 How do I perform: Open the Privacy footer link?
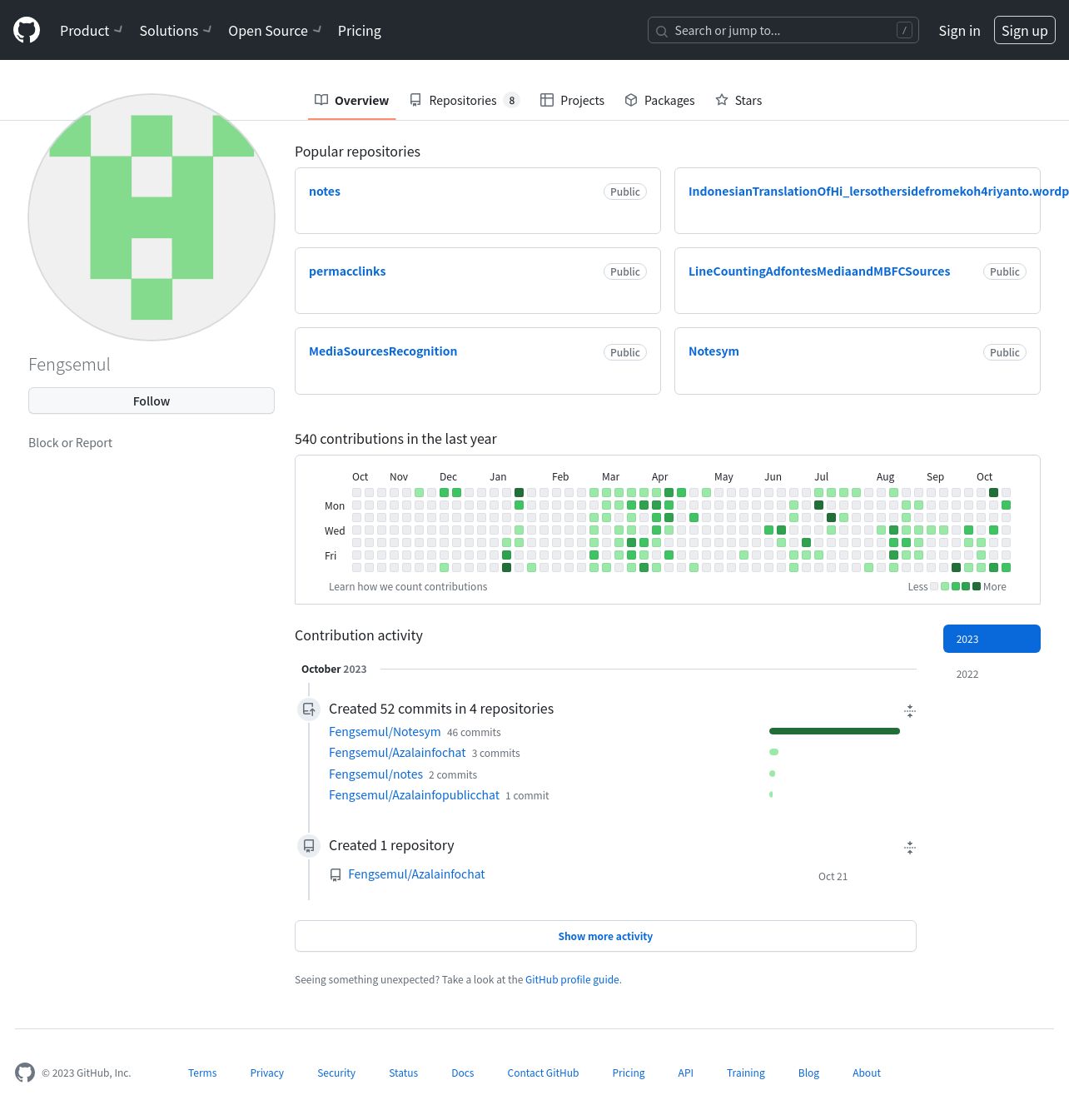point(267,1073)
